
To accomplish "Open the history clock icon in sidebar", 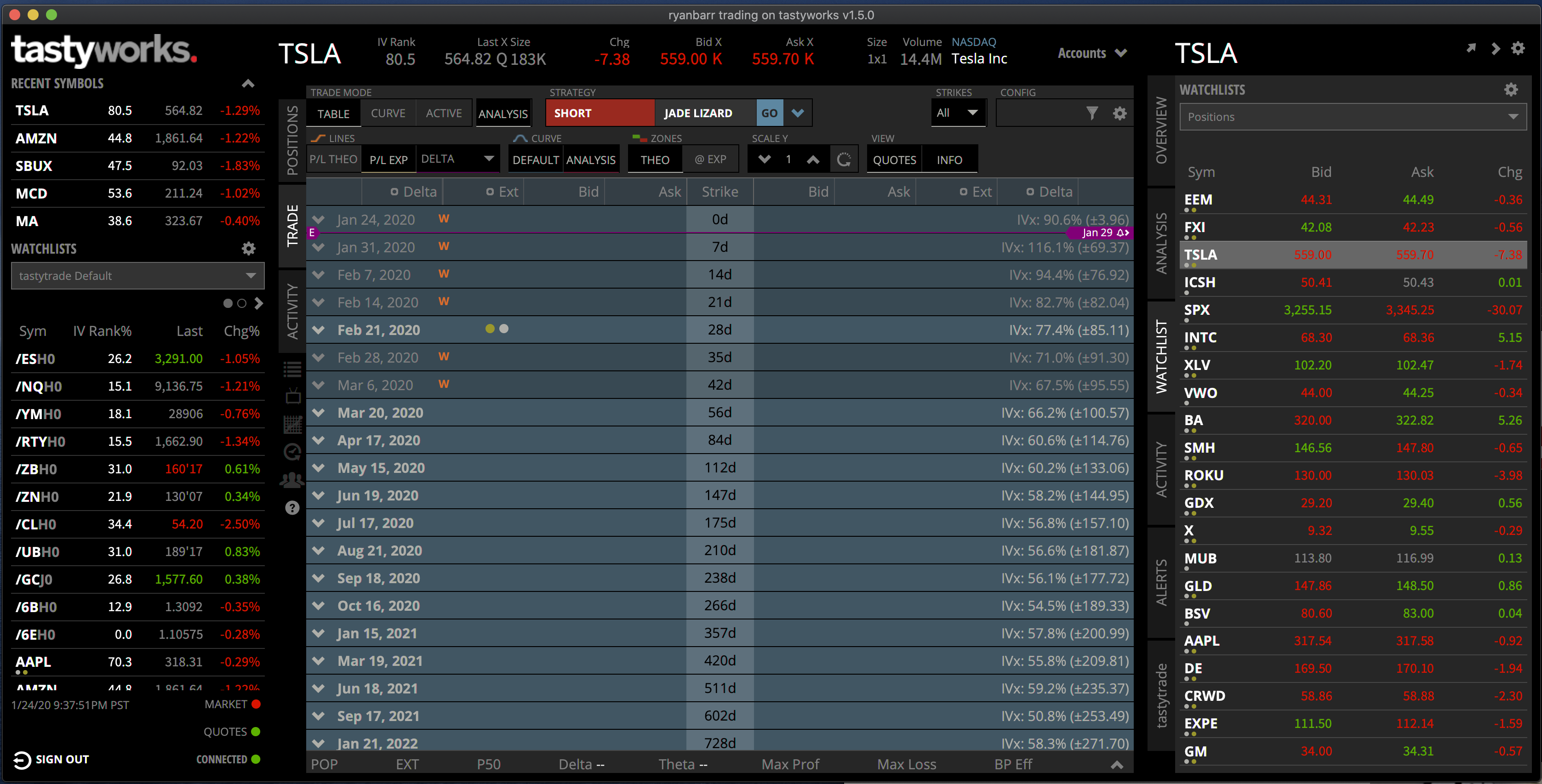I will 292,452.
